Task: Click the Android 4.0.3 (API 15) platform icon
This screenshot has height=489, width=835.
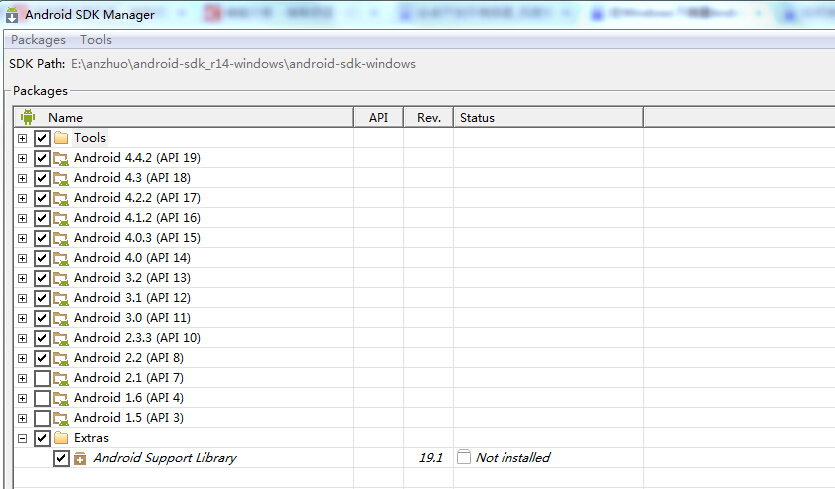Action: [61, 238]
